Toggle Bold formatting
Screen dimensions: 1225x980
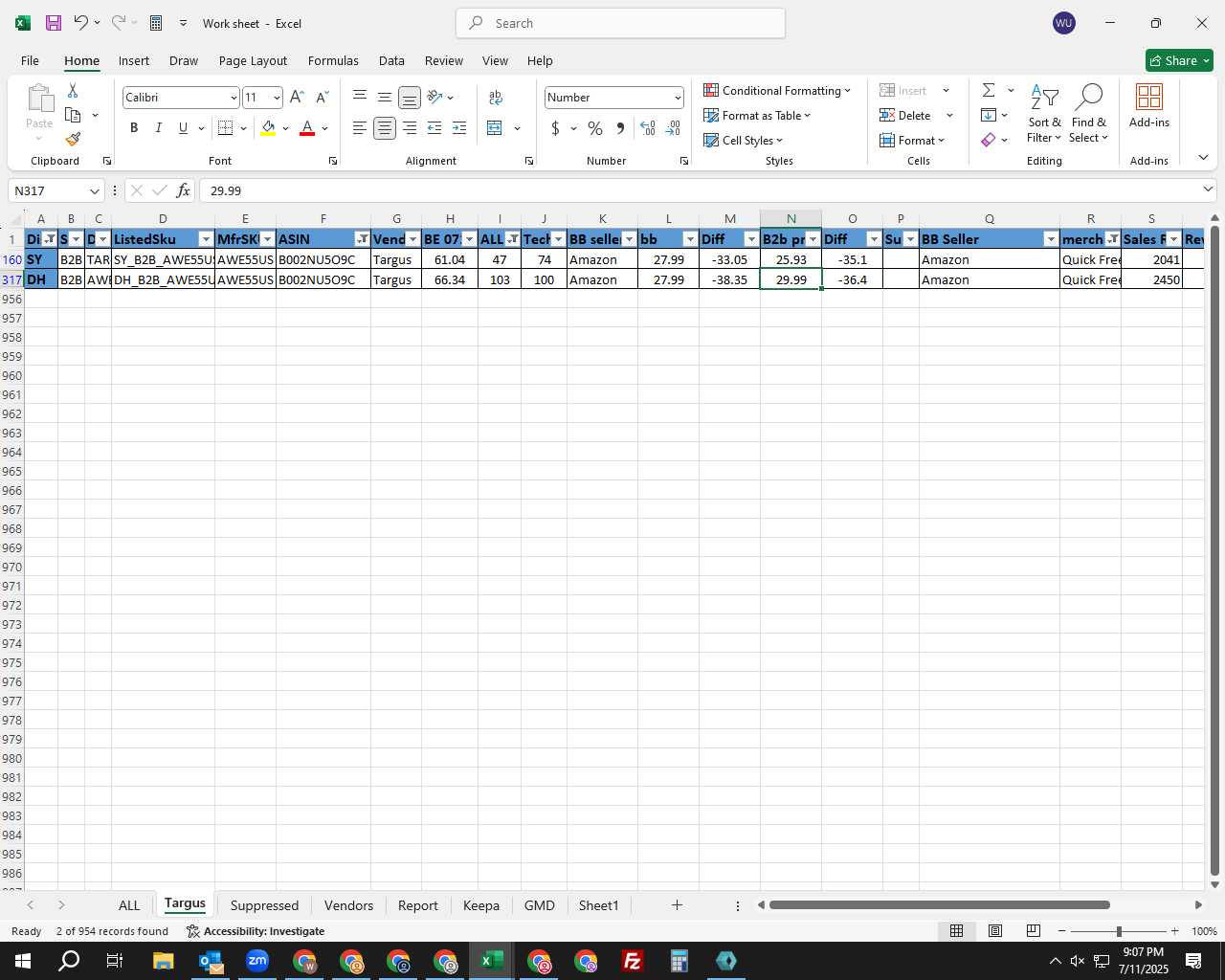click(x=134, y=128)
